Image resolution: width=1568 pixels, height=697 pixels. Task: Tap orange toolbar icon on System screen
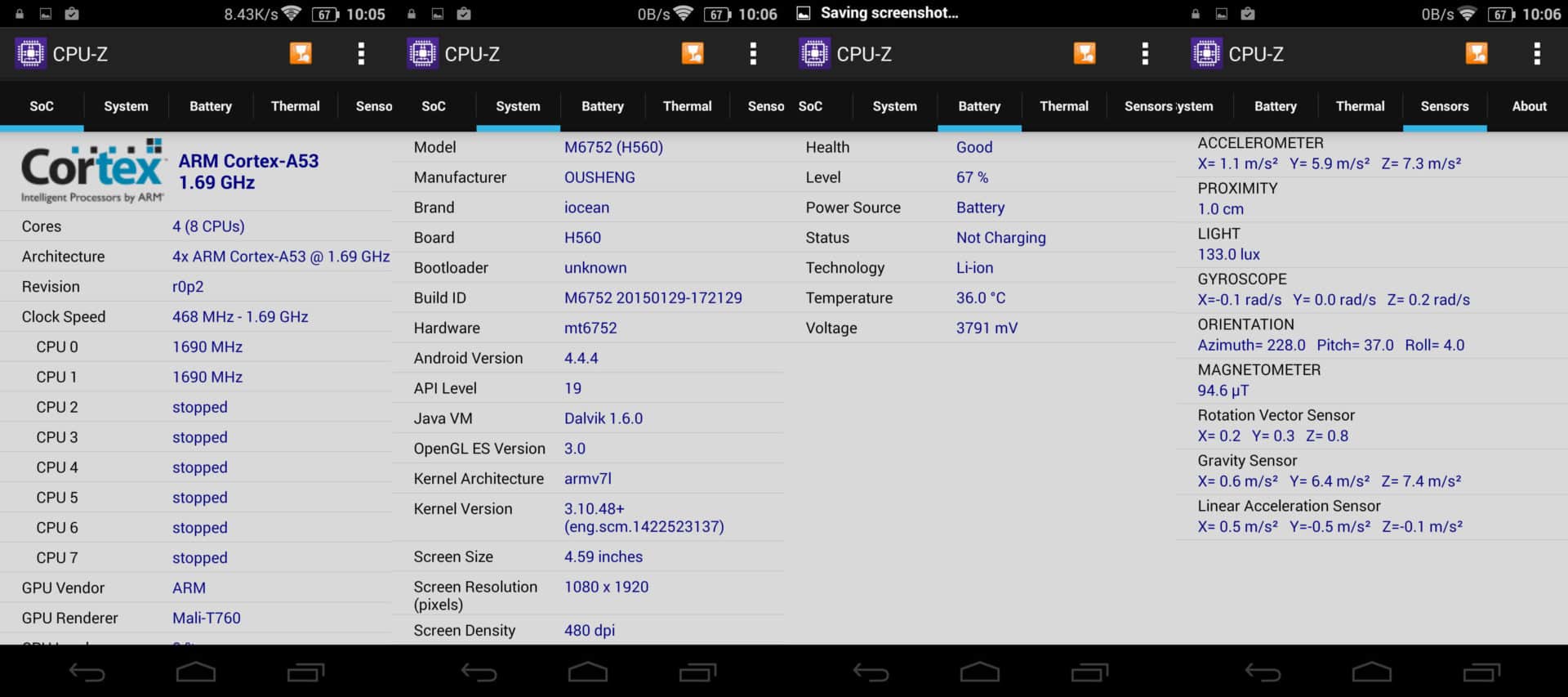pos(693,54)
